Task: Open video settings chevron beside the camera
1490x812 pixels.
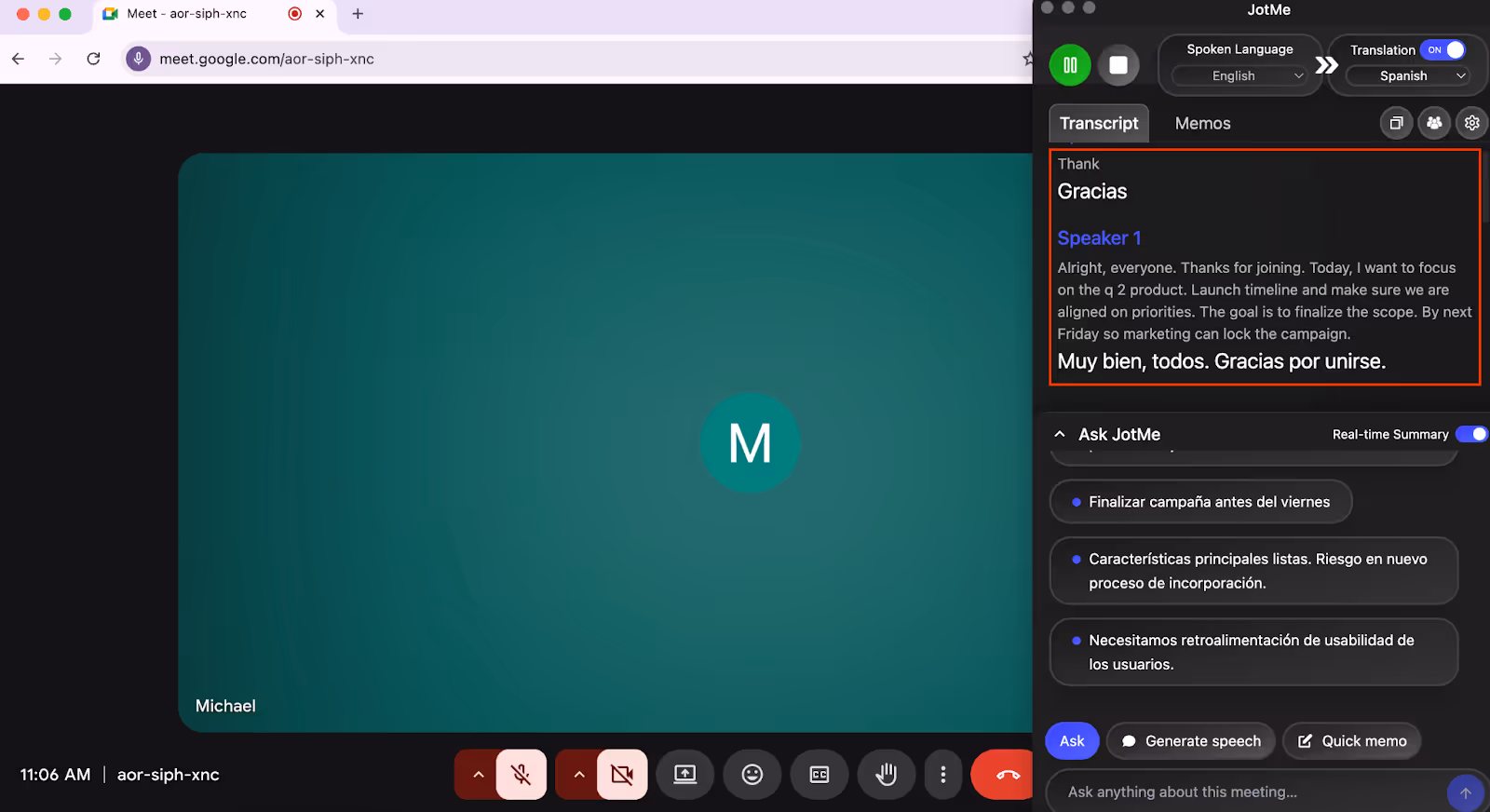Action: coord(578,775)
